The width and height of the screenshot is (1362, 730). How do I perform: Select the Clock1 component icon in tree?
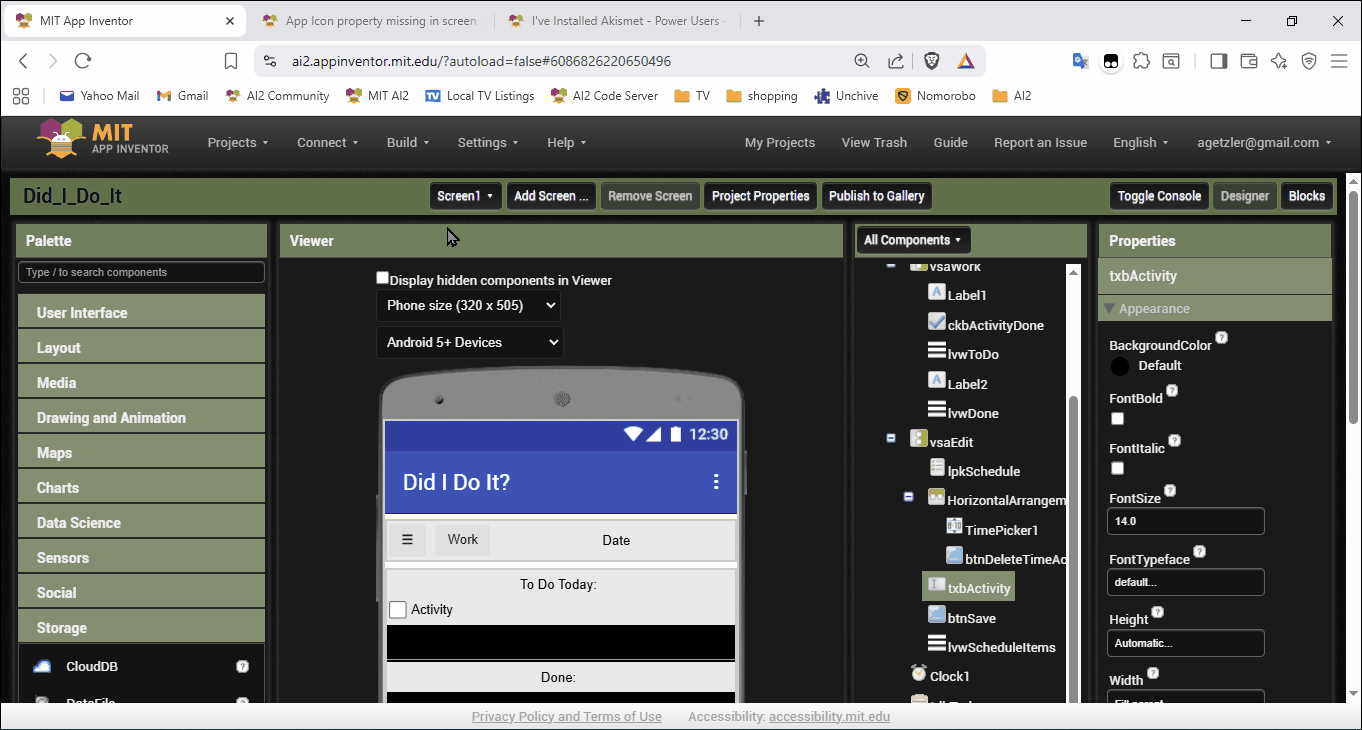[918, 675]
